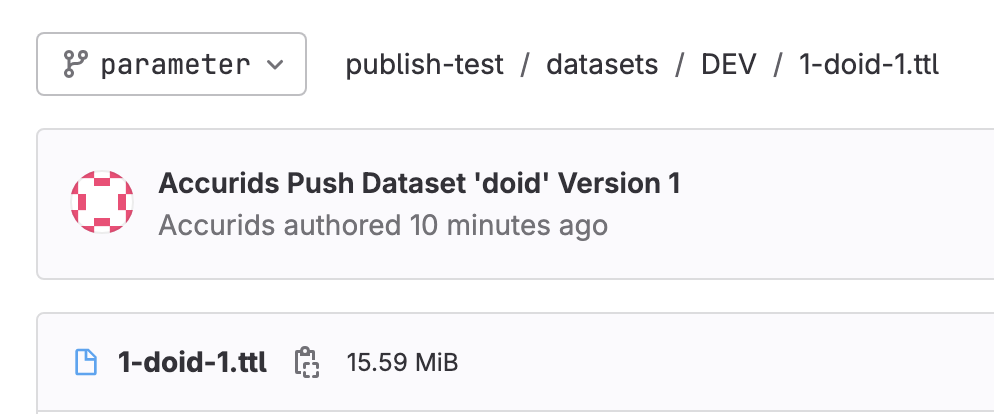
Task: View the Accurids author profile link
Action: (217, 224)
